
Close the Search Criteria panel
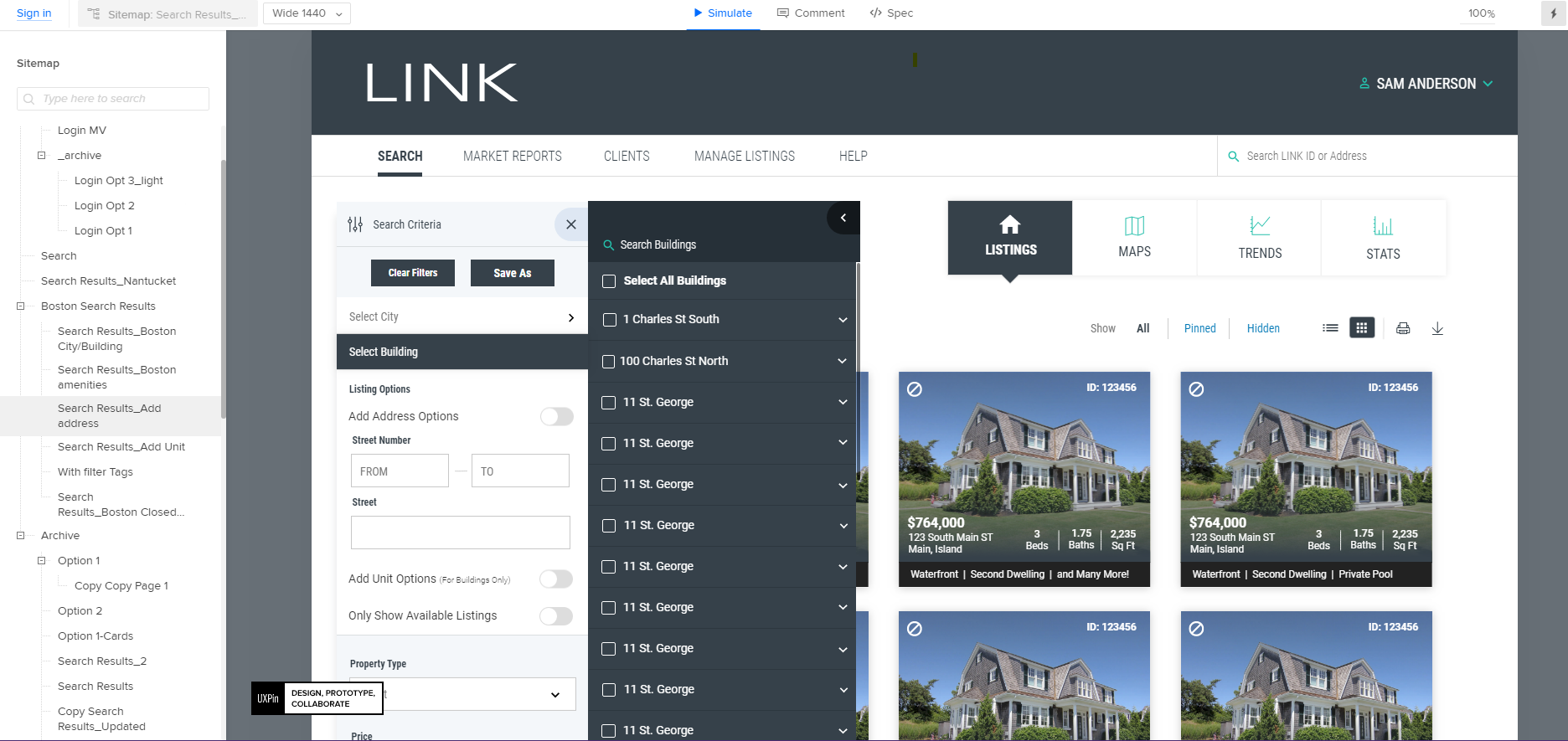[571, 224]
